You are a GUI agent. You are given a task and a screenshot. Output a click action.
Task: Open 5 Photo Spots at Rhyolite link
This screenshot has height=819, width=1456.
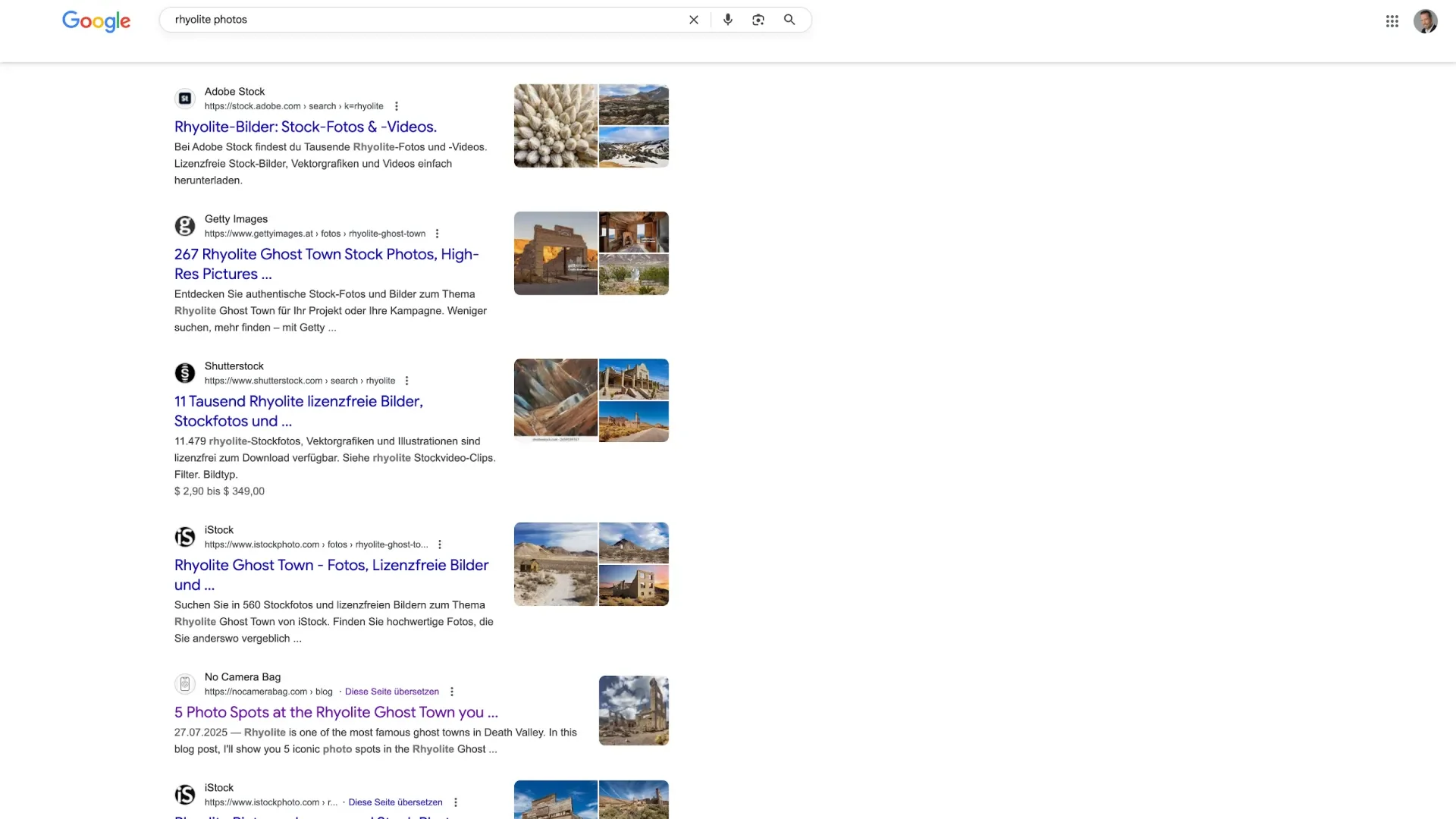[336, 712]
